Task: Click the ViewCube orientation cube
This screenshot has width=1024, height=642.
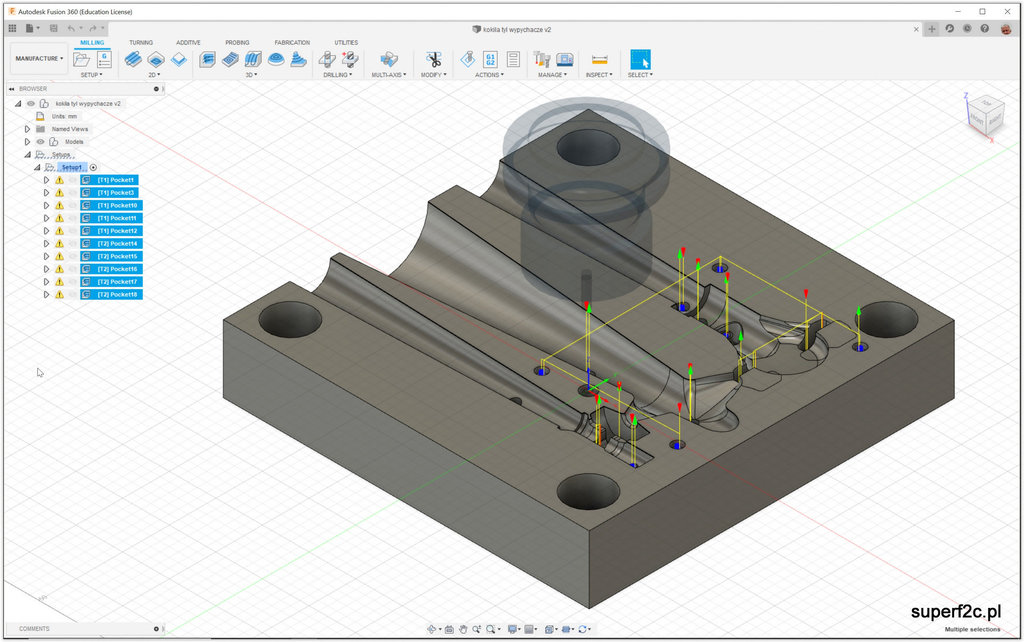Action: [x=983, y=115]
